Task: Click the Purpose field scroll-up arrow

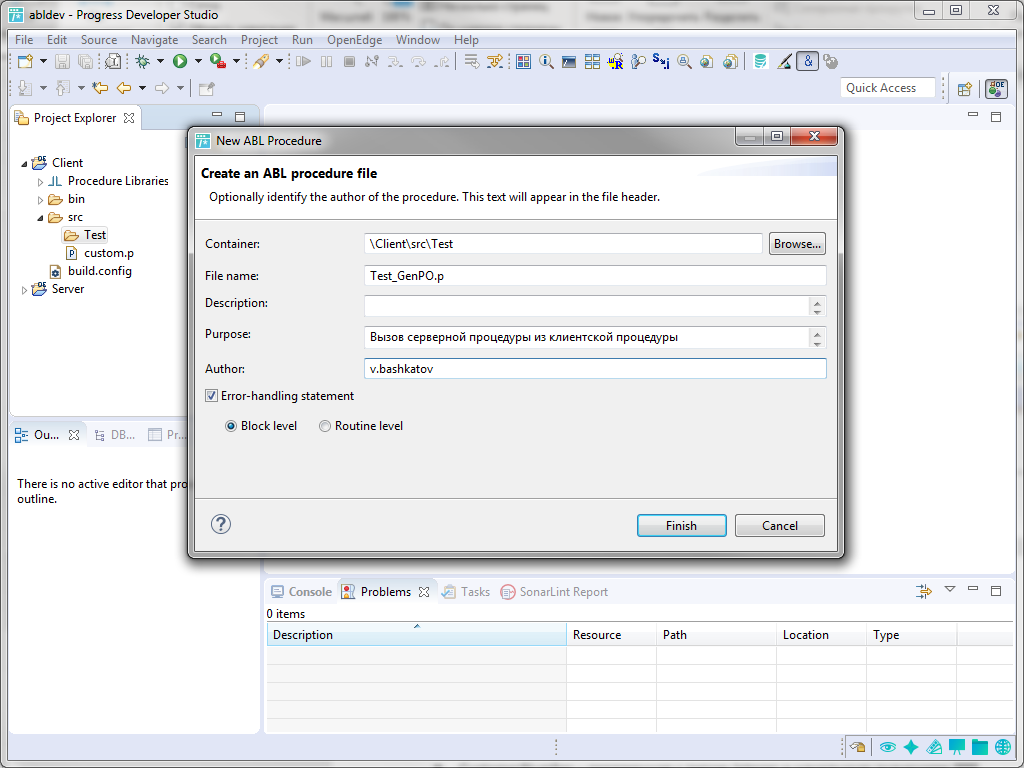Action: pos(817,333)
